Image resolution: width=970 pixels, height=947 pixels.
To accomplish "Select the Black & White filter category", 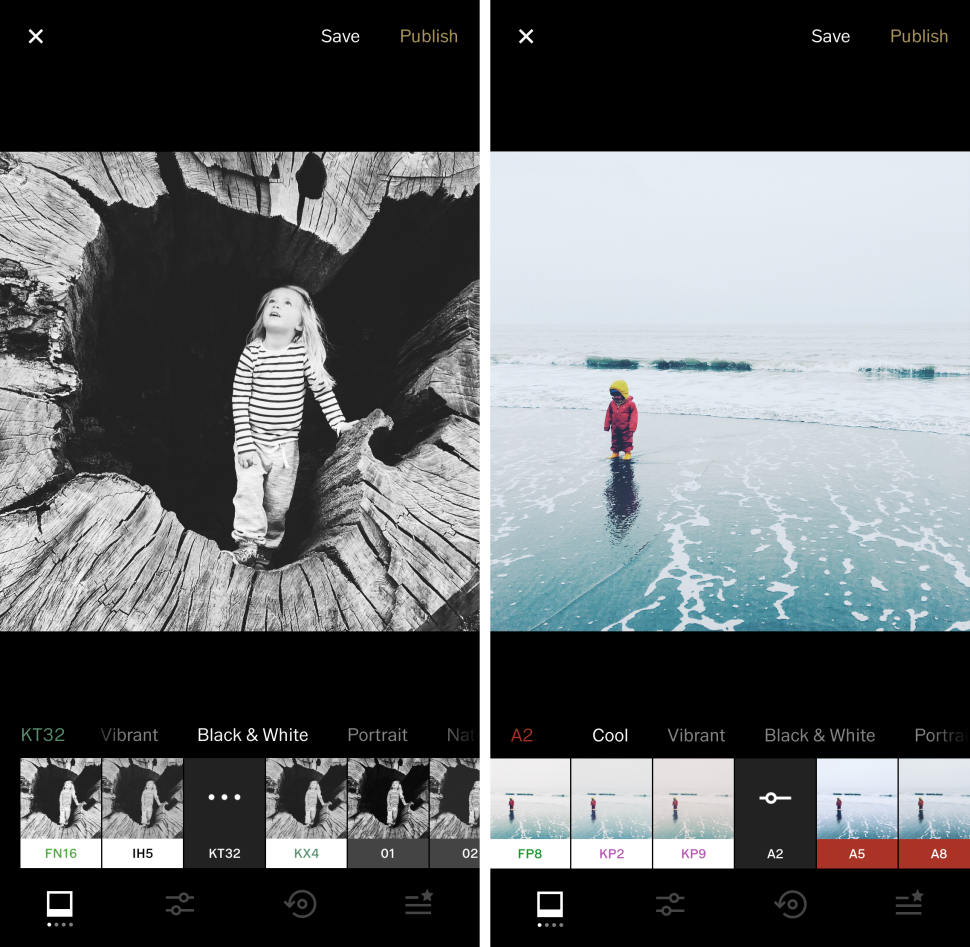I will click(252, 735).
